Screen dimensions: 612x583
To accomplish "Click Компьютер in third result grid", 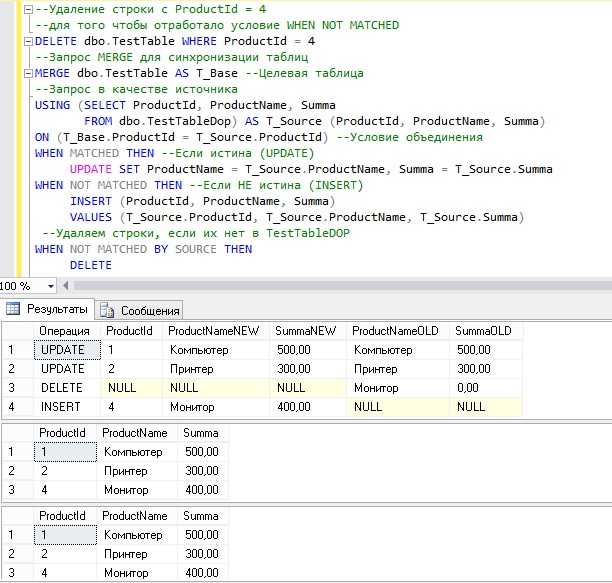I will pyautogui.click(x=137, y=535).
